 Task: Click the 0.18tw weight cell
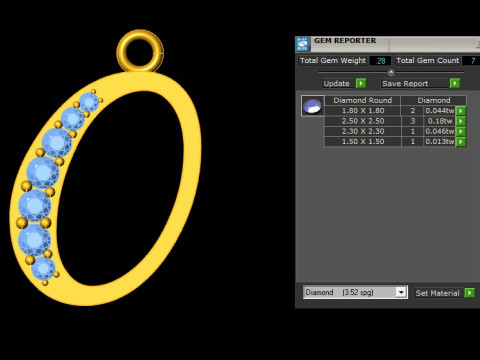click(x=439, y=121)
